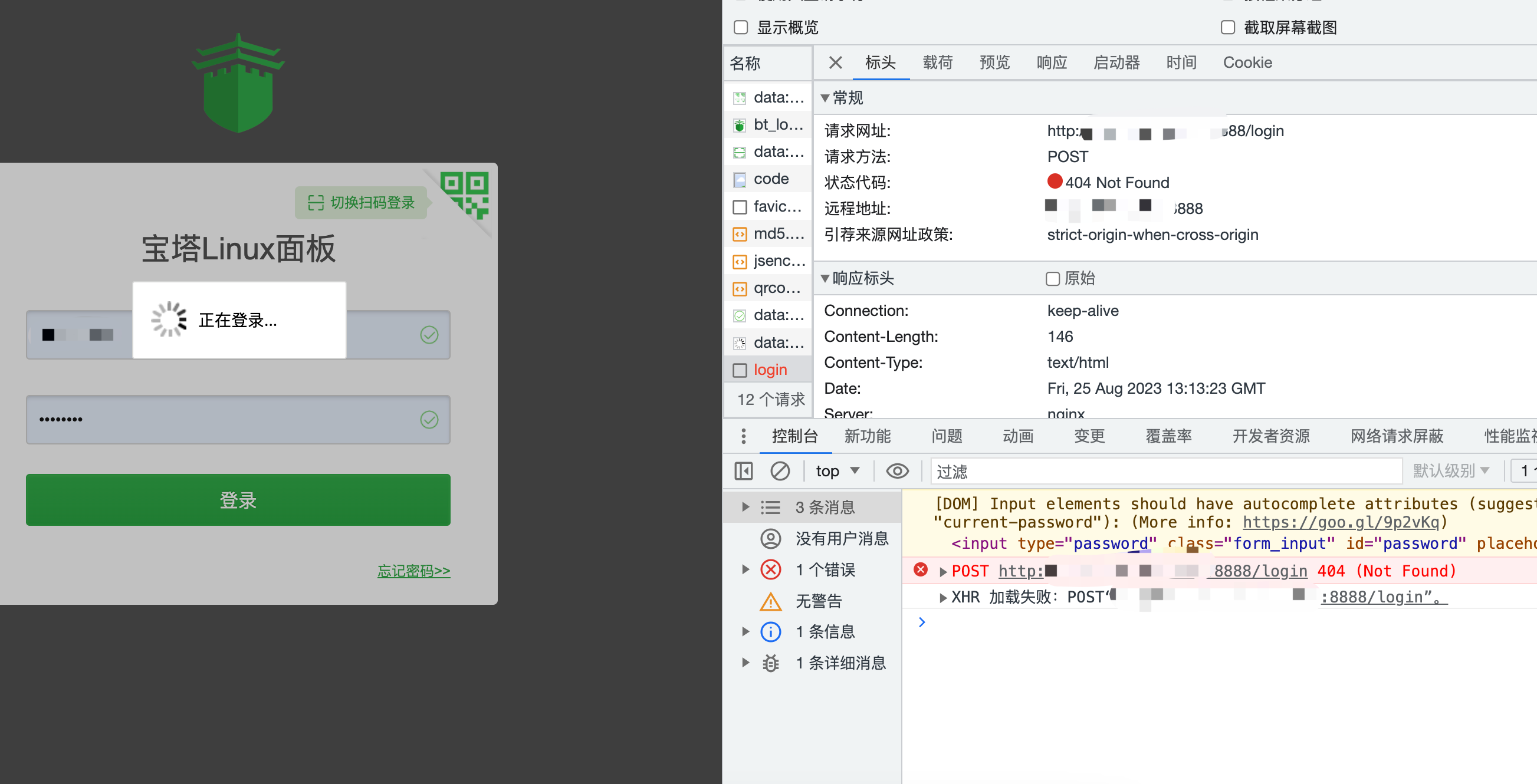
Task: Clear the console with the ban icon
Action: [780, 471]
